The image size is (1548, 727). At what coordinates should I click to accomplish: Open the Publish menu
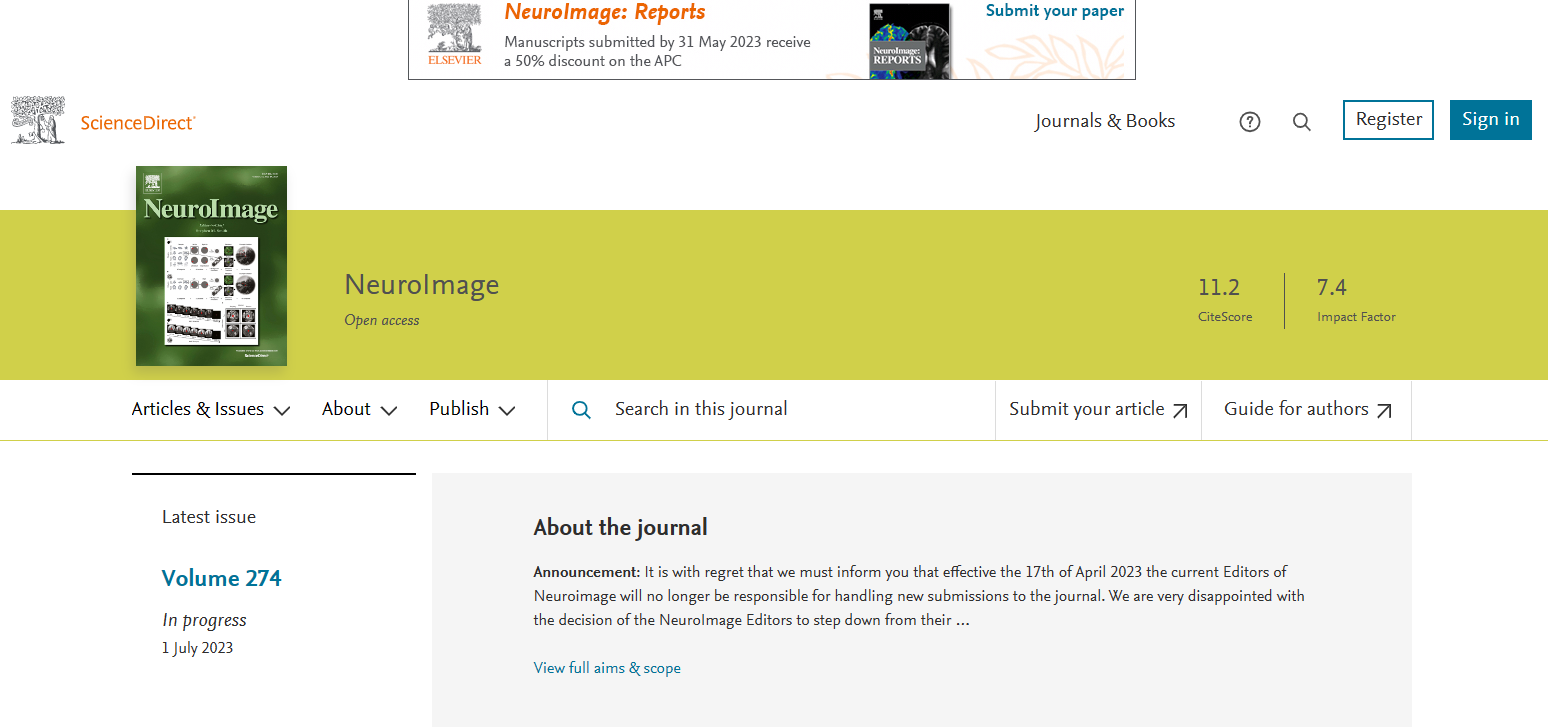472,409
